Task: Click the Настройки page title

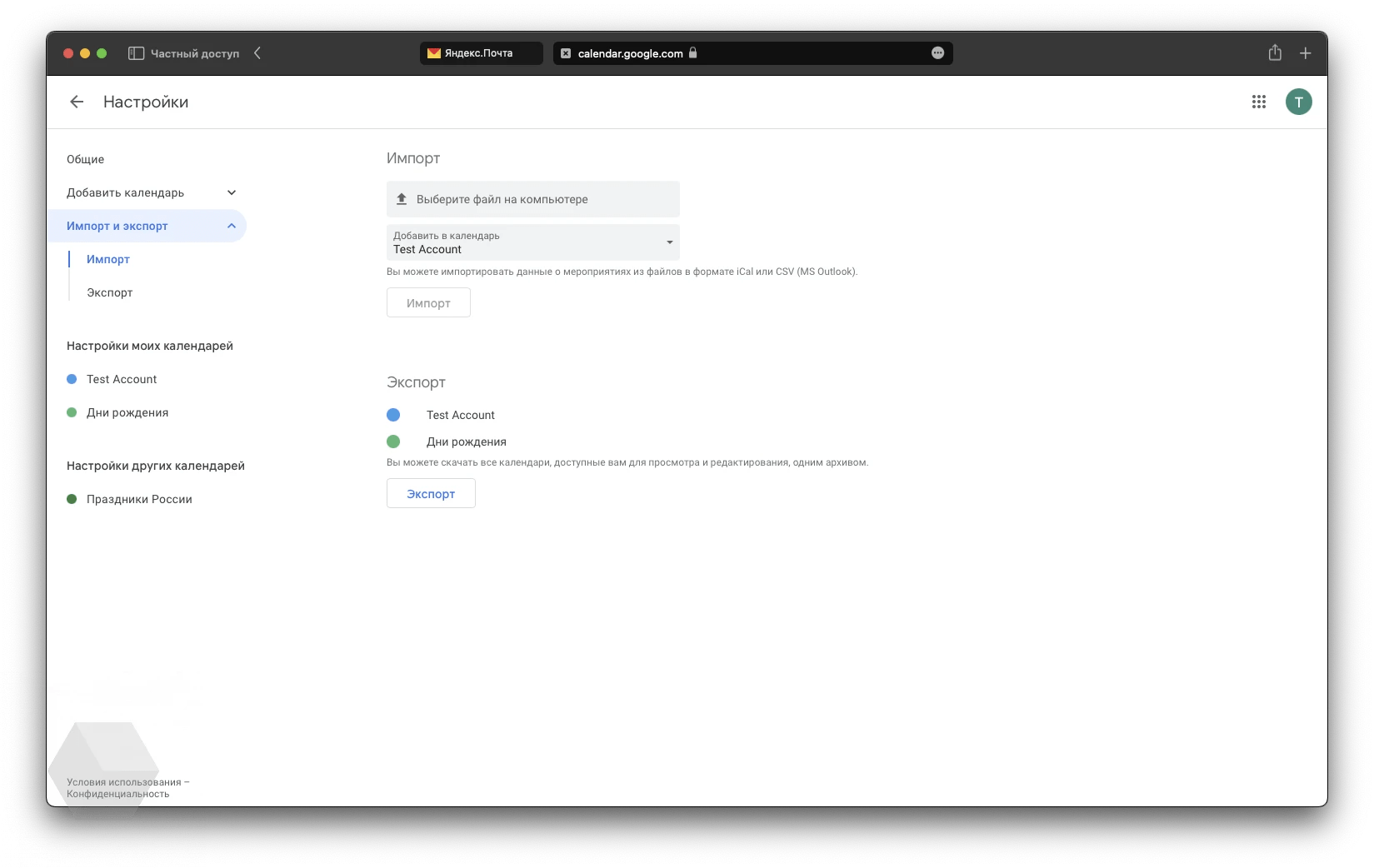Action: coord(146,102)
